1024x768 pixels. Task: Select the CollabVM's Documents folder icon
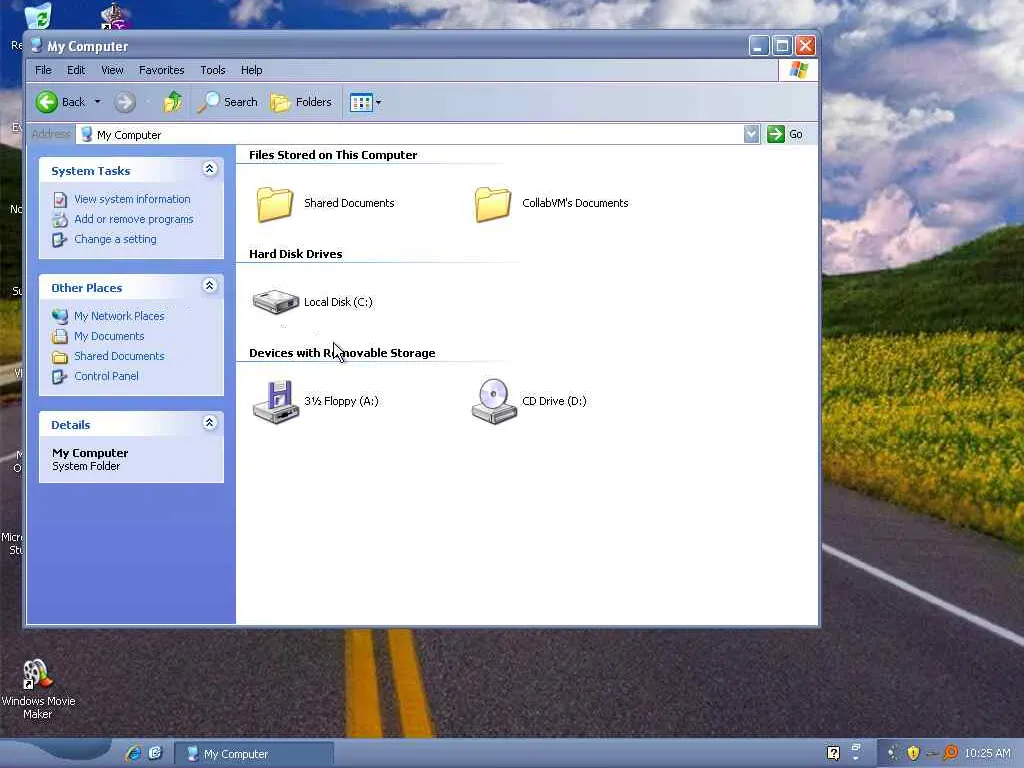coord(492,204)
